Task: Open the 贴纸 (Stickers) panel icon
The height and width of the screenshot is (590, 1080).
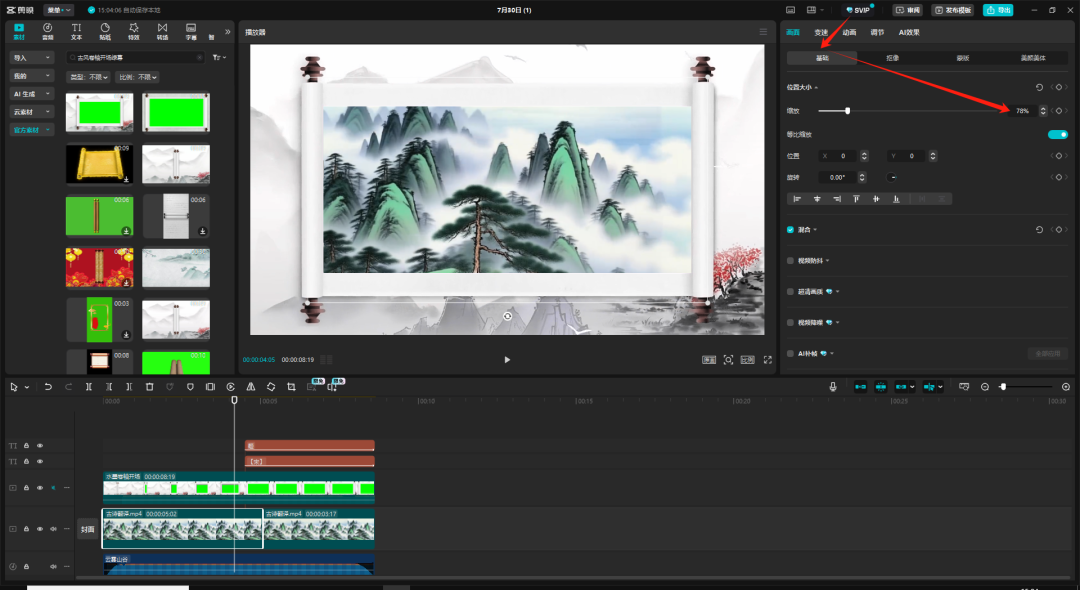Action: coord(105,30)
